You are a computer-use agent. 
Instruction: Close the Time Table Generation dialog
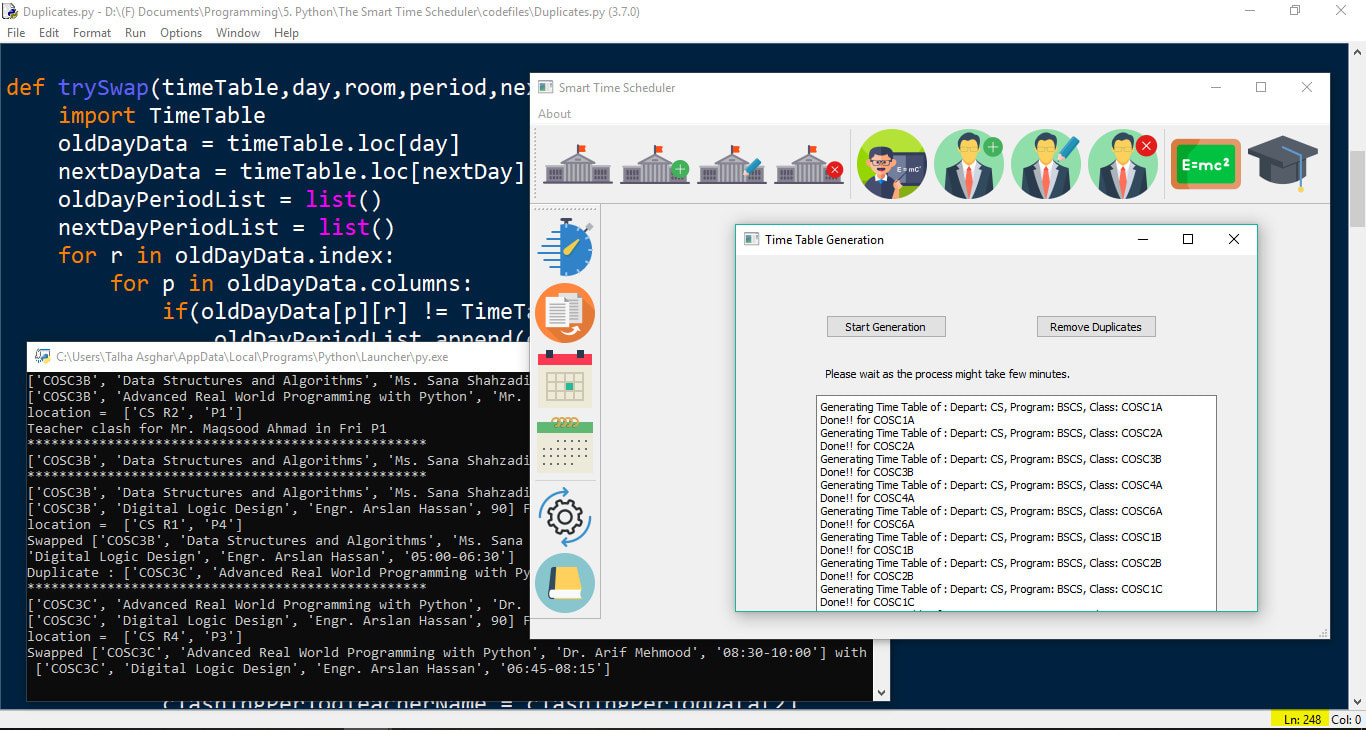tap(1234, 239)
